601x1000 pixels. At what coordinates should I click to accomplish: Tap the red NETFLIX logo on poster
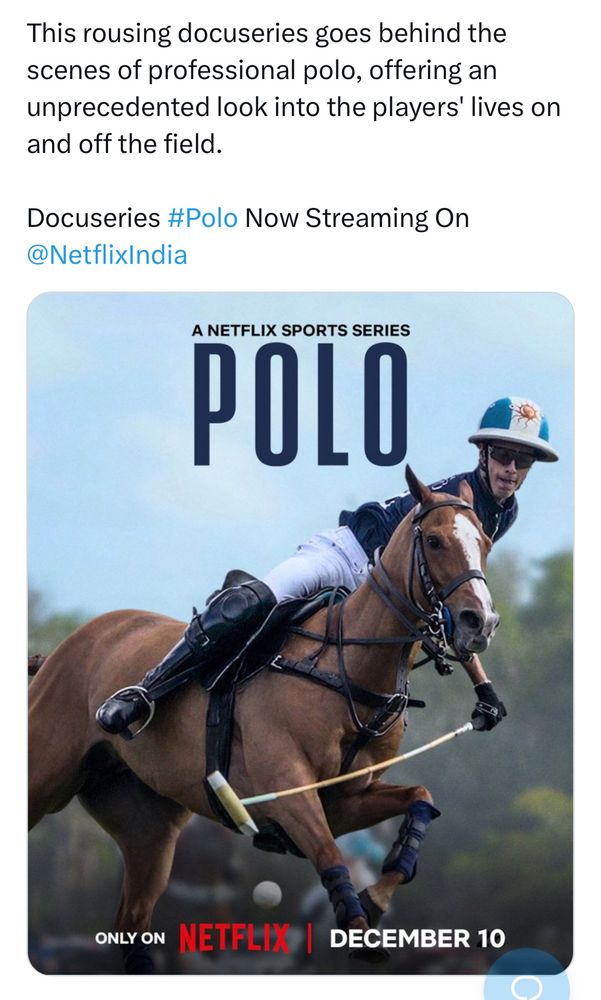(234, 938)
